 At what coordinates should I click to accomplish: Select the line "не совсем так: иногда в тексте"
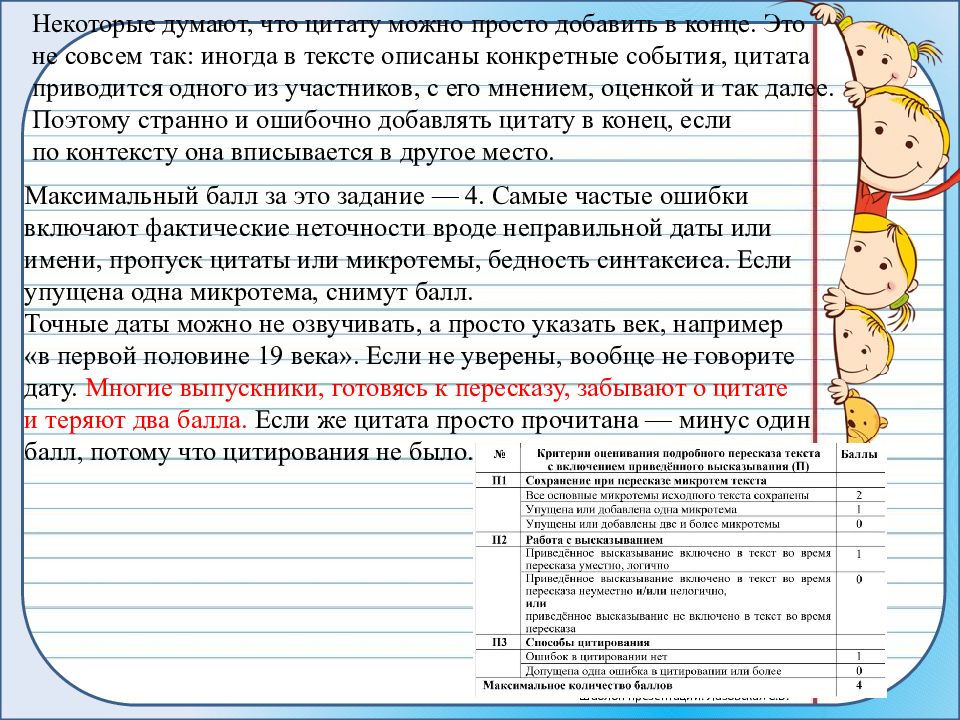pos(421,57)
